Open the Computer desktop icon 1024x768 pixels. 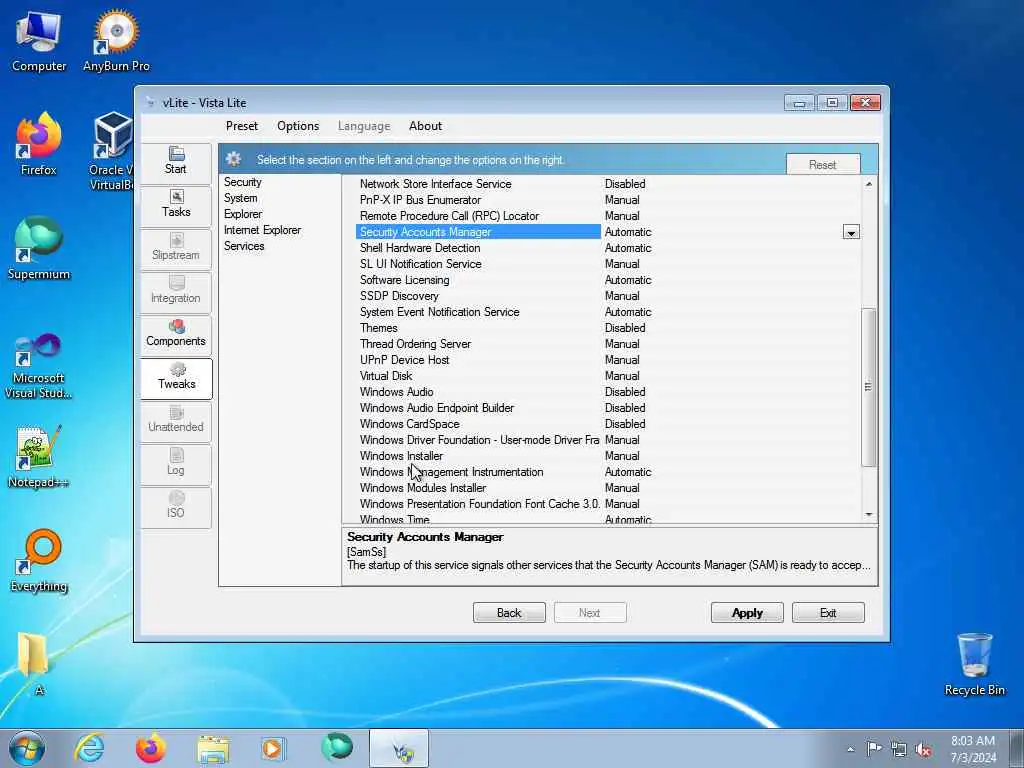(x=39, y=40)
